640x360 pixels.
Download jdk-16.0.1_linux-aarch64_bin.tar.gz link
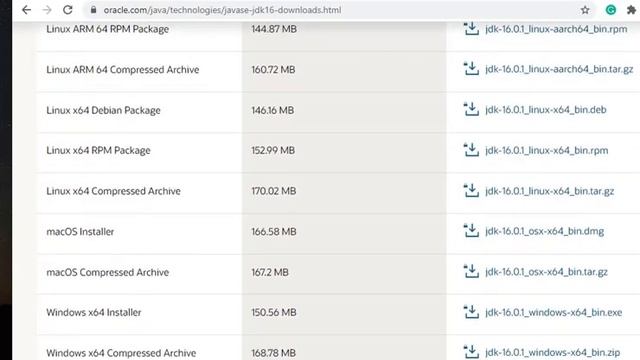pos(559,69)
